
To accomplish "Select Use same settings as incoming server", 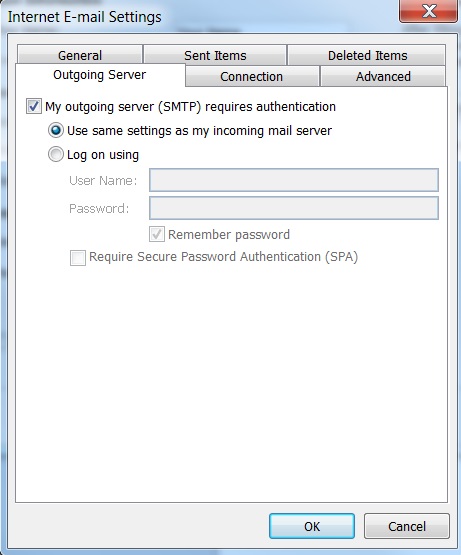I will click(56, 130).
